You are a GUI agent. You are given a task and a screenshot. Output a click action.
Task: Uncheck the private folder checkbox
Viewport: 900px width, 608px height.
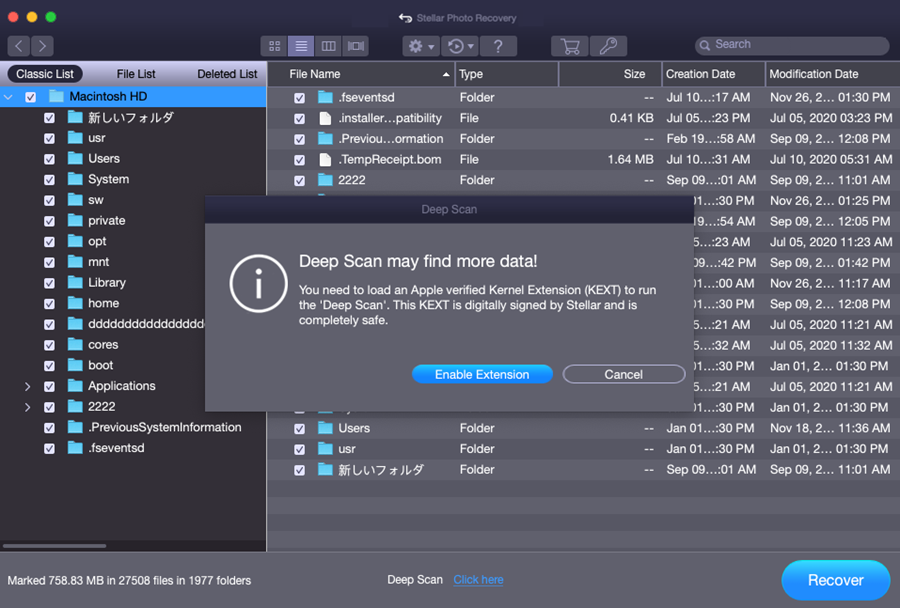(x=49, y=221)
